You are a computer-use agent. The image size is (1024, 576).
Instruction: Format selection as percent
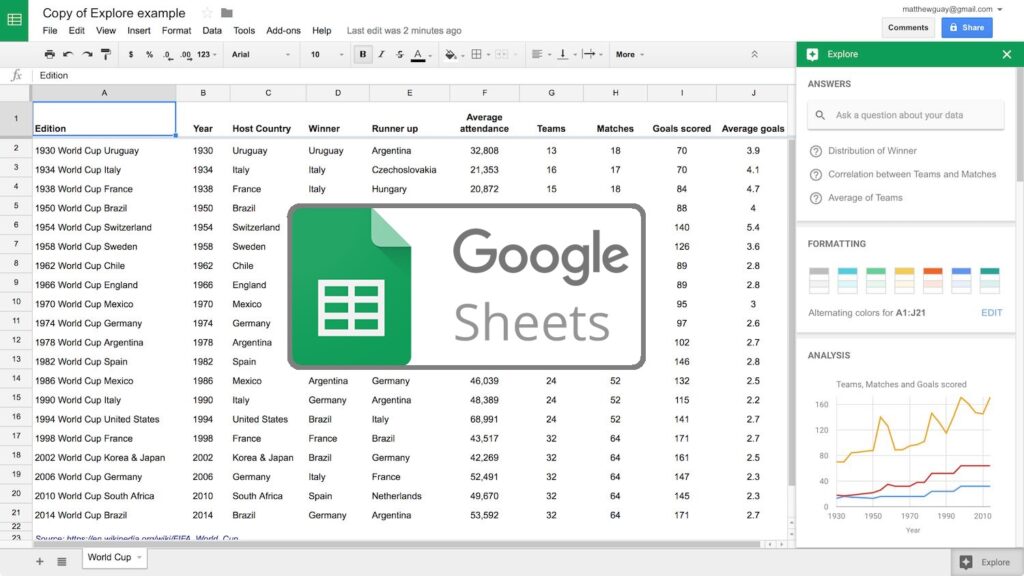tap(152, 54)
